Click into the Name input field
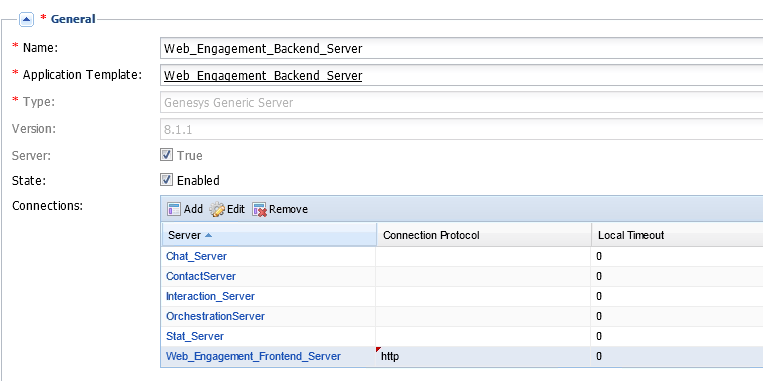Viewport: 763px width, 381px height. [x=461, y=48]
